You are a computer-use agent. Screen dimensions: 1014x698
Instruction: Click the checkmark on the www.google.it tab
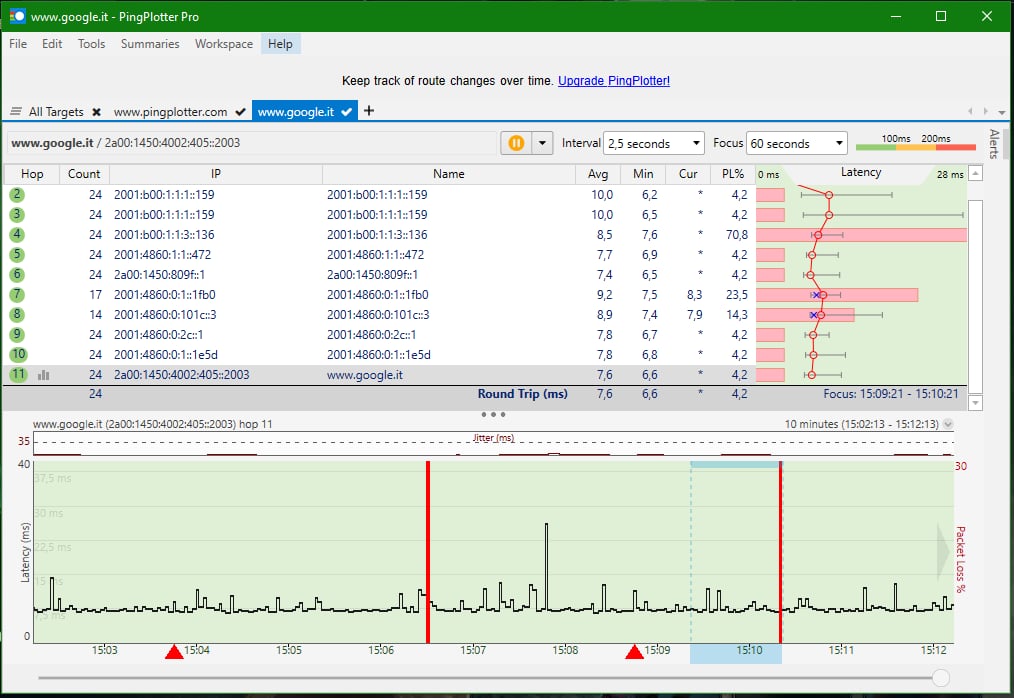pyautogui.click(x=347, y=112)
